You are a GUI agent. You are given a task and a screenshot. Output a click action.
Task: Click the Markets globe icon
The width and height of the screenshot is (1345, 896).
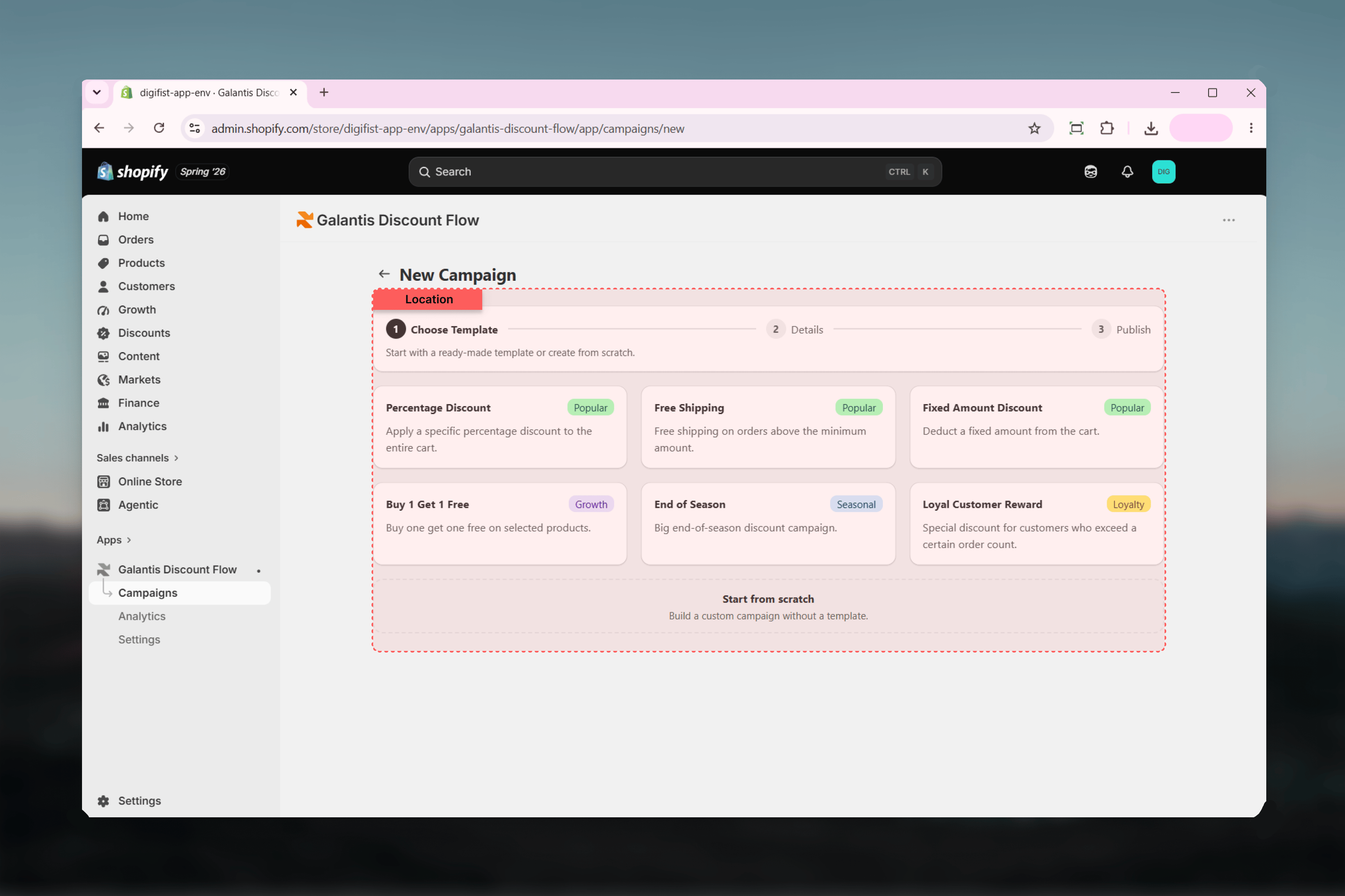pos(103,380)
